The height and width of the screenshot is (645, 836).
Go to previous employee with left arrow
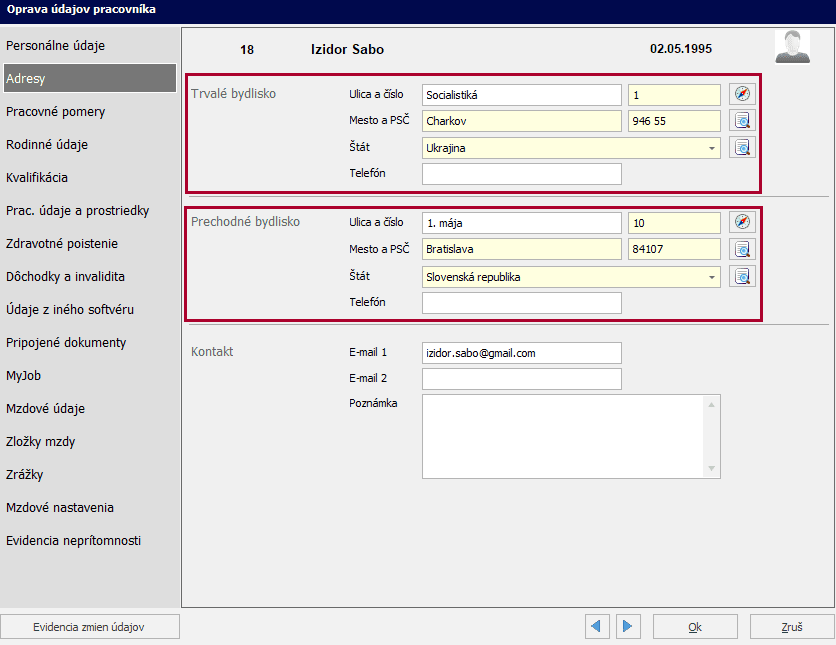click(597, 626)
